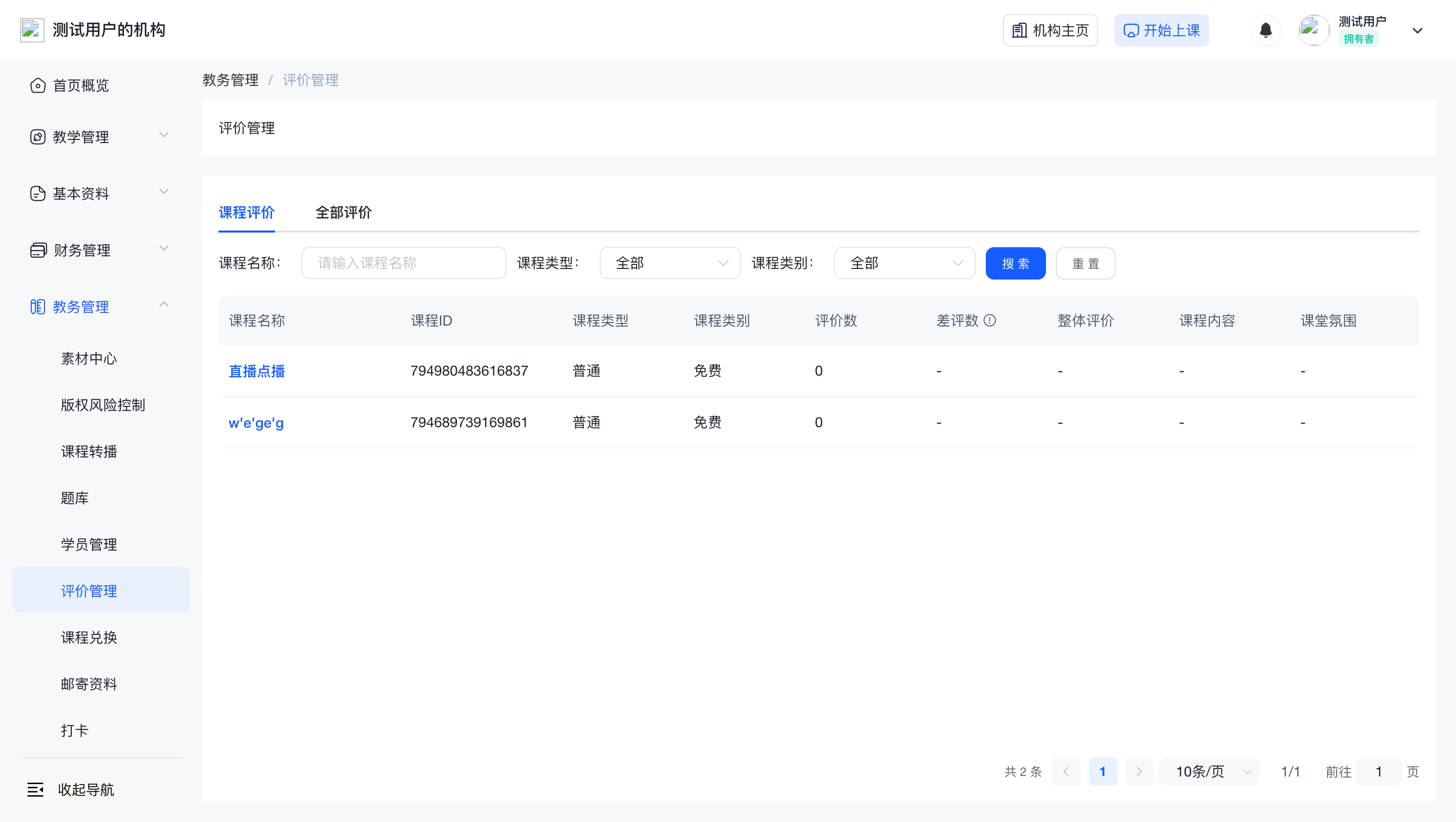Image resolution: width=1456 pixels, height=822 pixels.
Task: Click the organization logo image
Action: (32, 30)
